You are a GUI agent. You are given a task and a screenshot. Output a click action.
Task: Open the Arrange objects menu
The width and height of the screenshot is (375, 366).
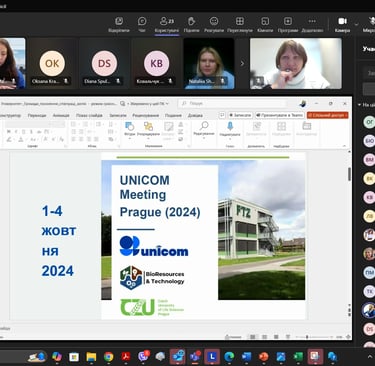tap(148, 129)
